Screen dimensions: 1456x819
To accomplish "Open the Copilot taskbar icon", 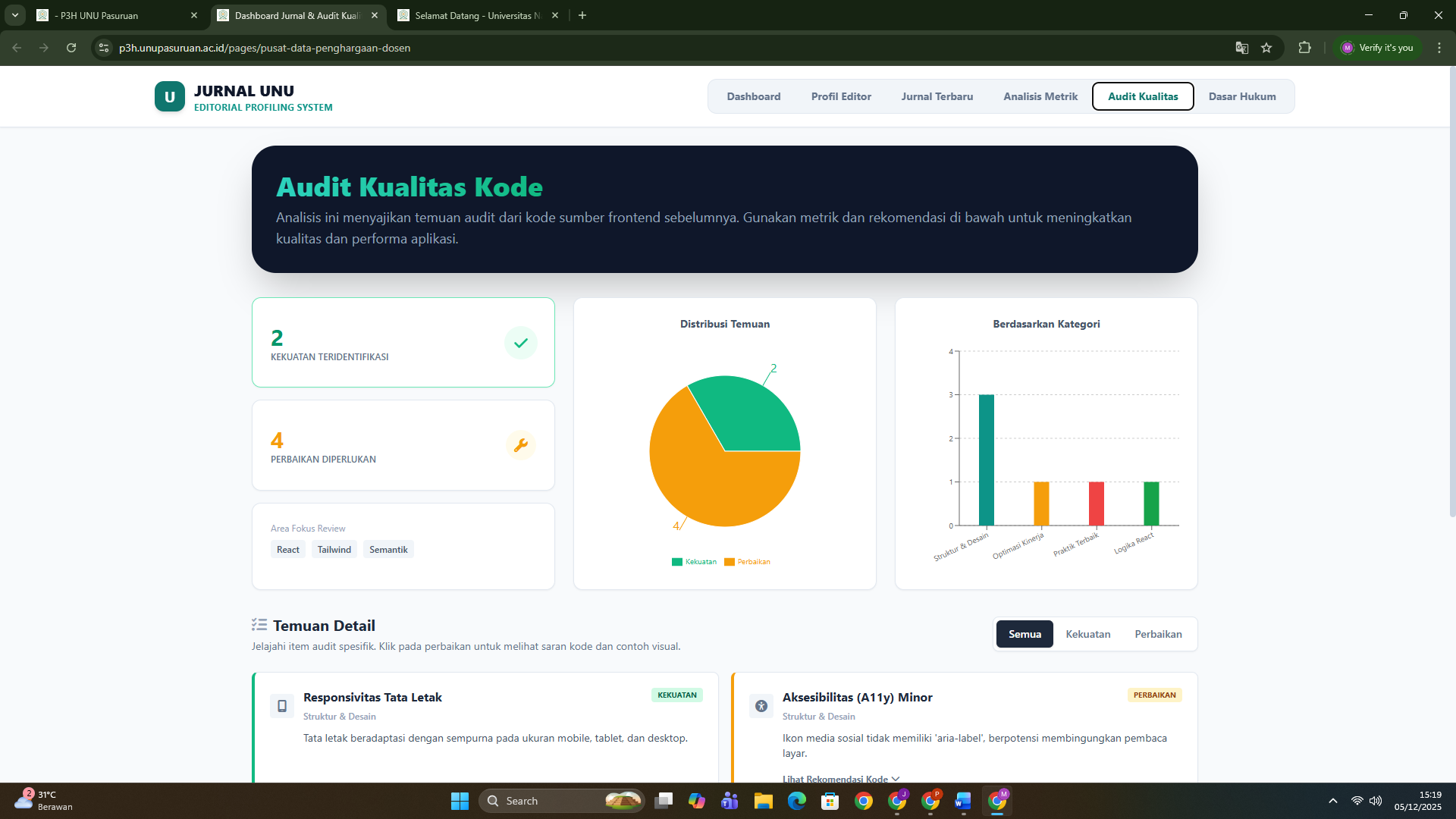I will [696, 801].
